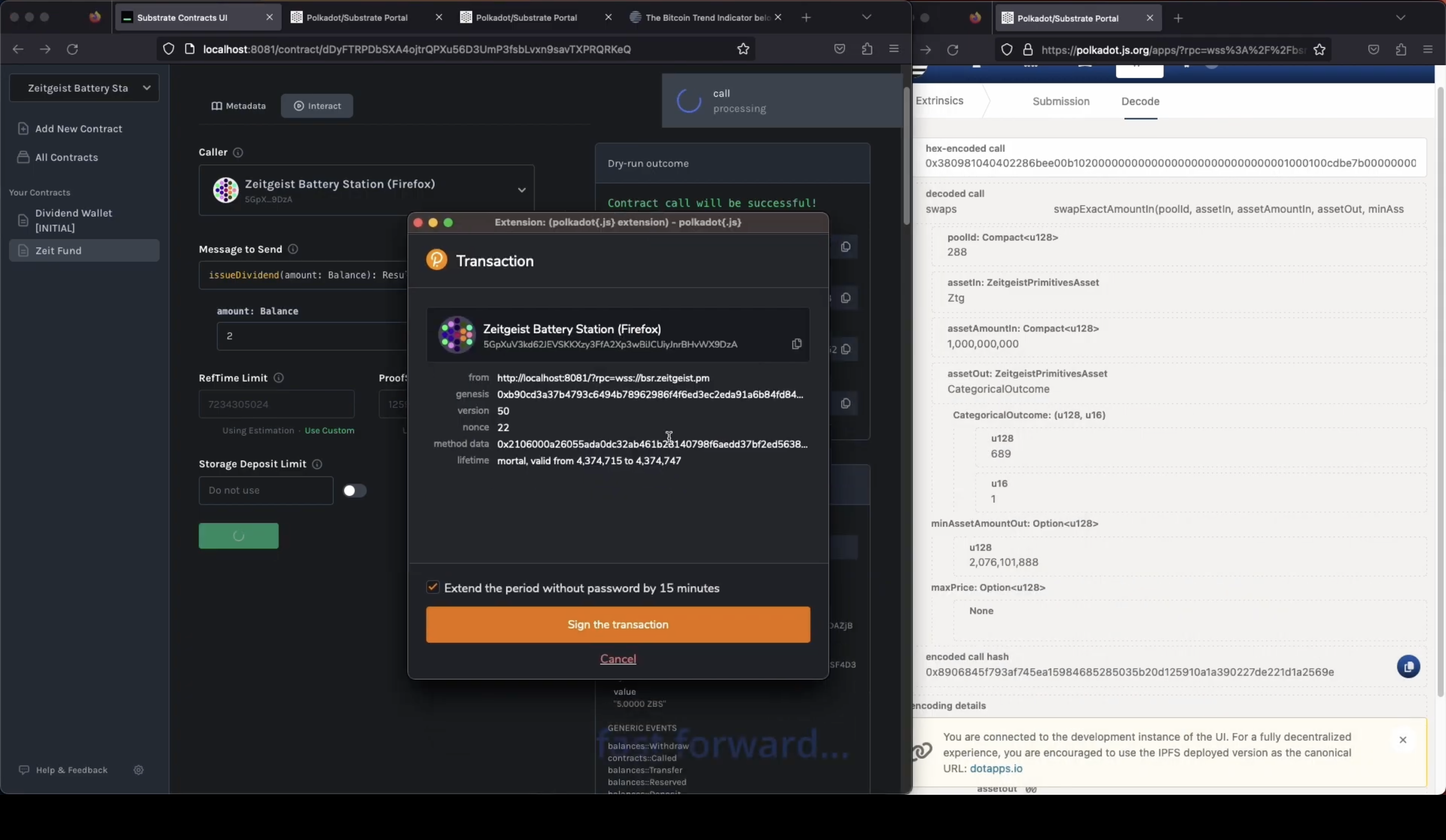The width and height of the screenshot is (1446, 840).
Task: Reload the localhost contracts page
Action: (x=72, y=49)
